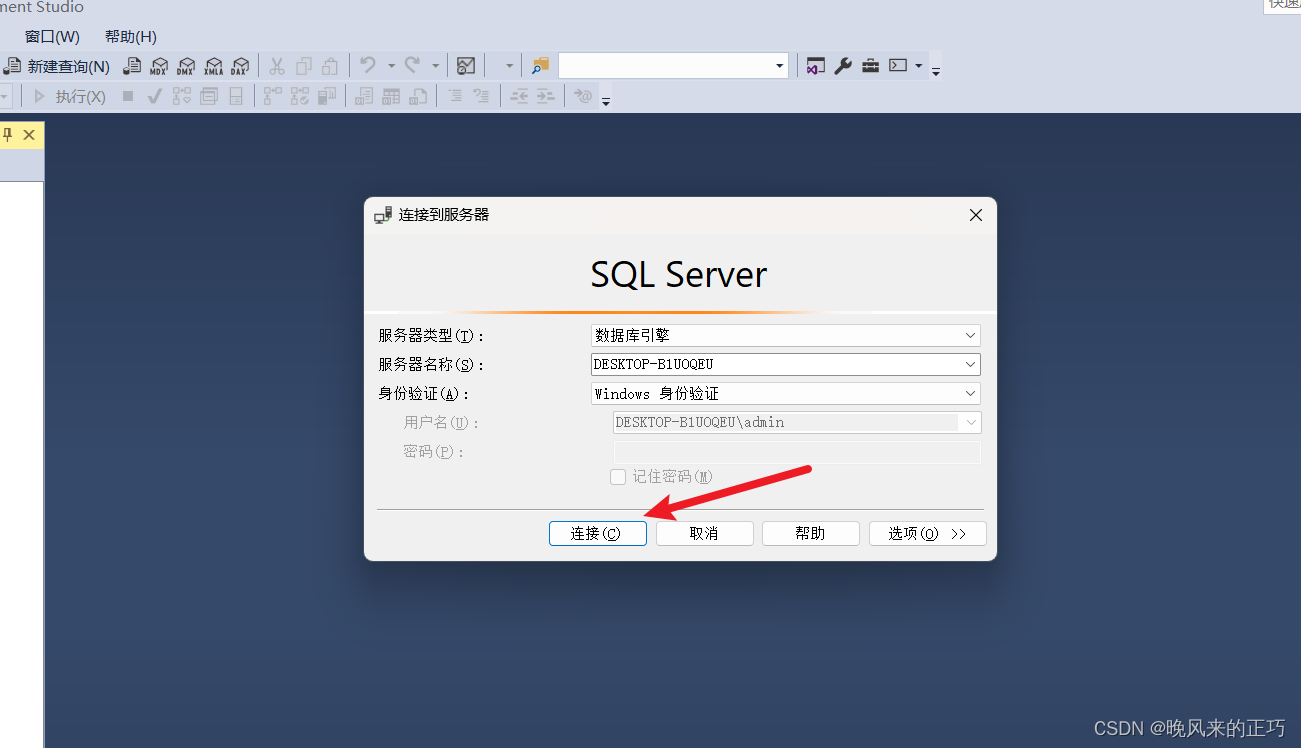
Task: Click the Undo arrow icon
Action: (x=368, y=66)
